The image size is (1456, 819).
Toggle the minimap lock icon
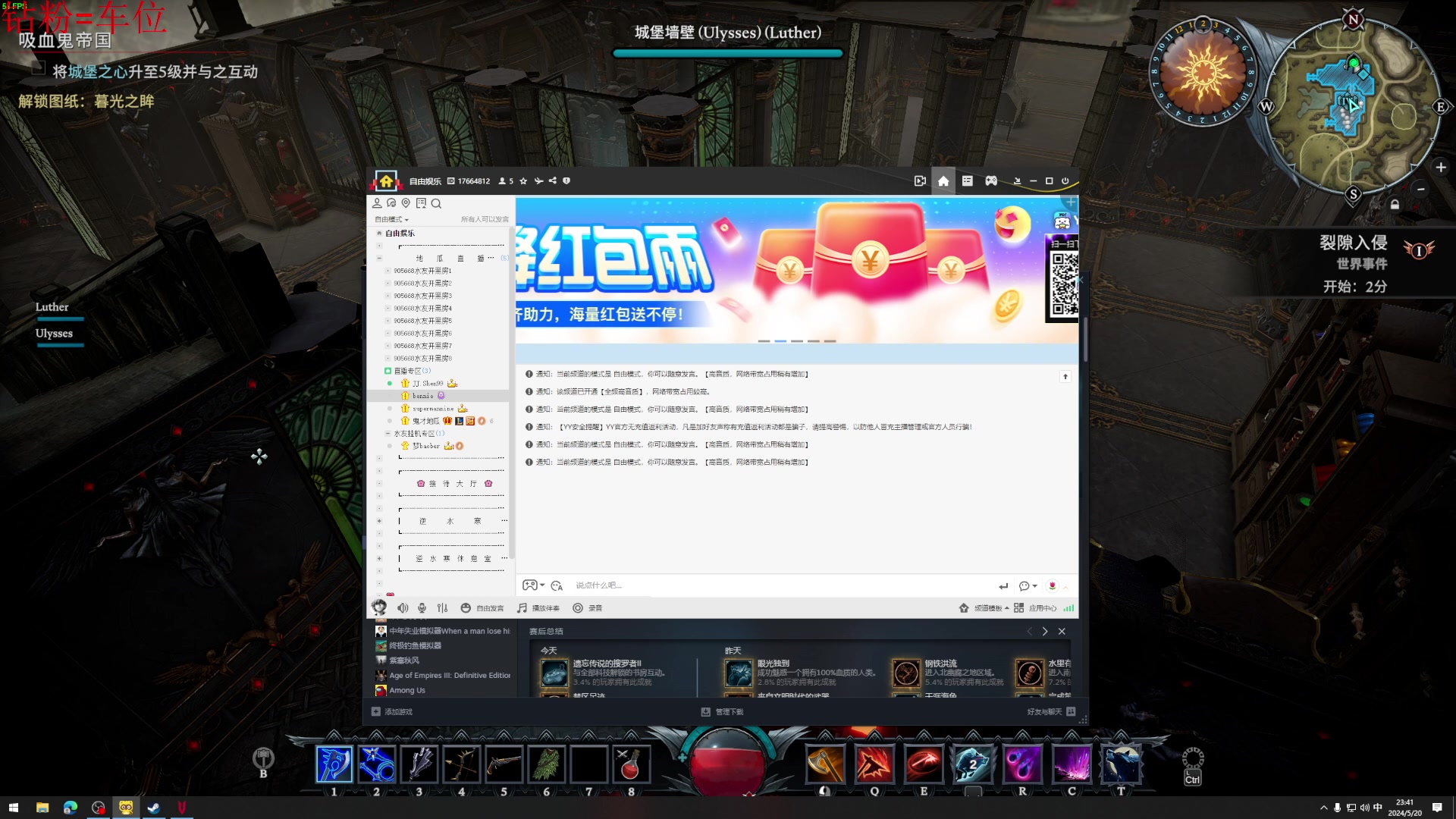(x=1395, y=205)
